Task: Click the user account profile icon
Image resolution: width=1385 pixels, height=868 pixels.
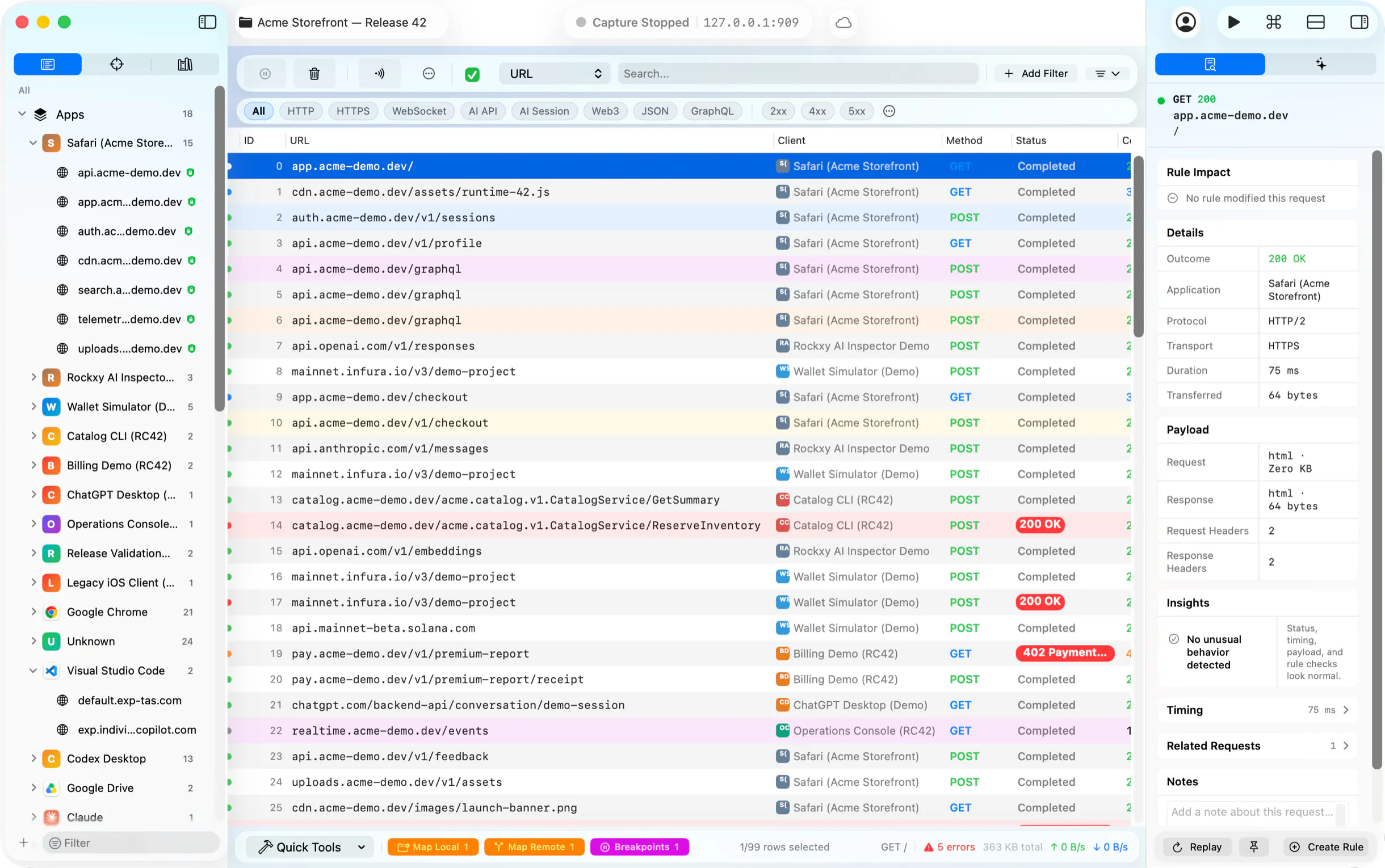Action: click(1185, 22)
